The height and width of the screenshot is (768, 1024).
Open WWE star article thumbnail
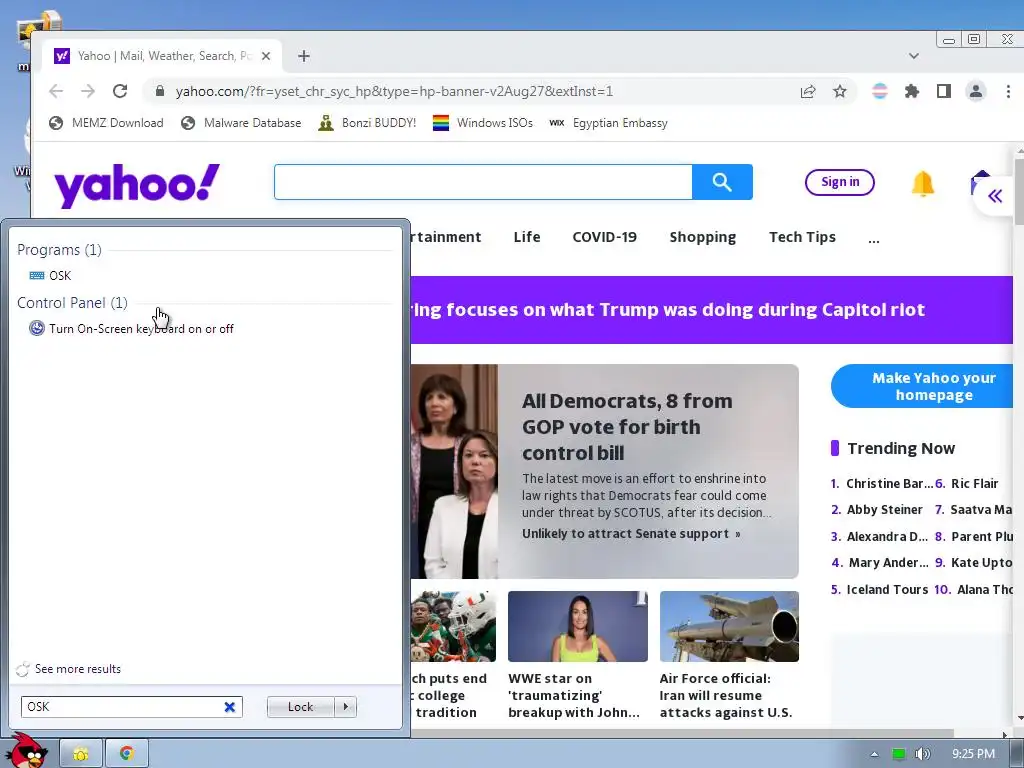pos(578,626)
